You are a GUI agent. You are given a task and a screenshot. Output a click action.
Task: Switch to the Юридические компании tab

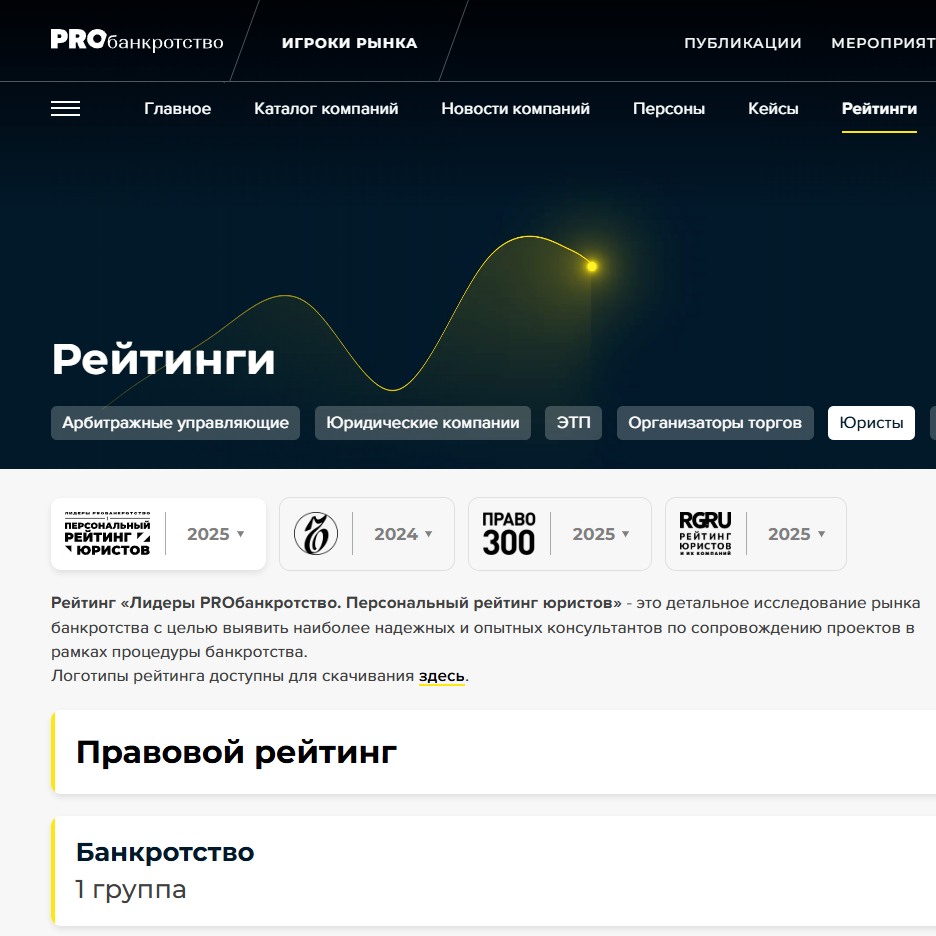(423, 423)
